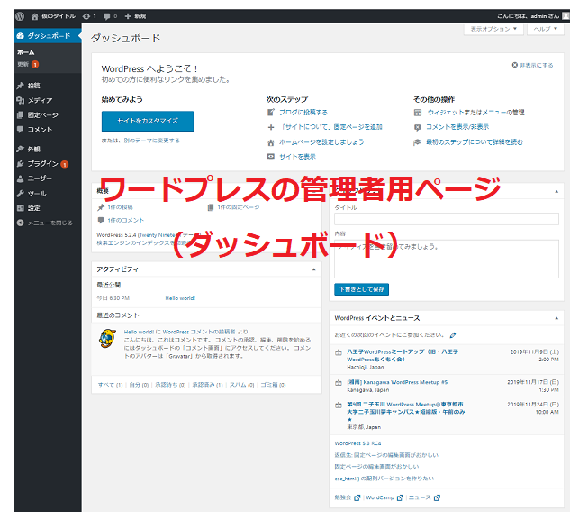The height and width of the screenshot is (528, 586).
Task: Expand 表示オプション dropdown
Action: click(x=493, y=29)
